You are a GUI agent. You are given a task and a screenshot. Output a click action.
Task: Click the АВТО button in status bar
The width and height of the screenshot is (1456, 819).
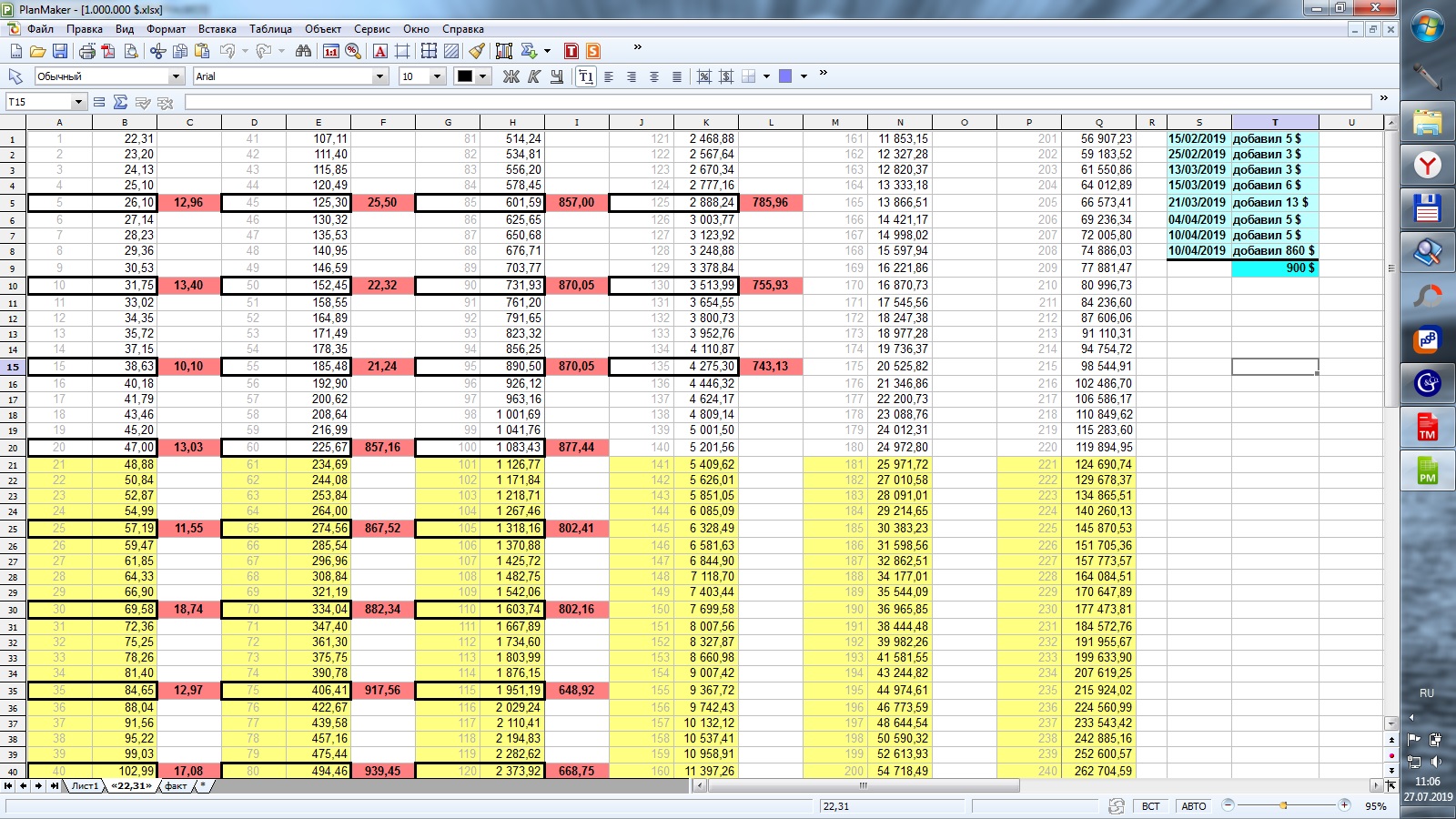point(1193,806)
